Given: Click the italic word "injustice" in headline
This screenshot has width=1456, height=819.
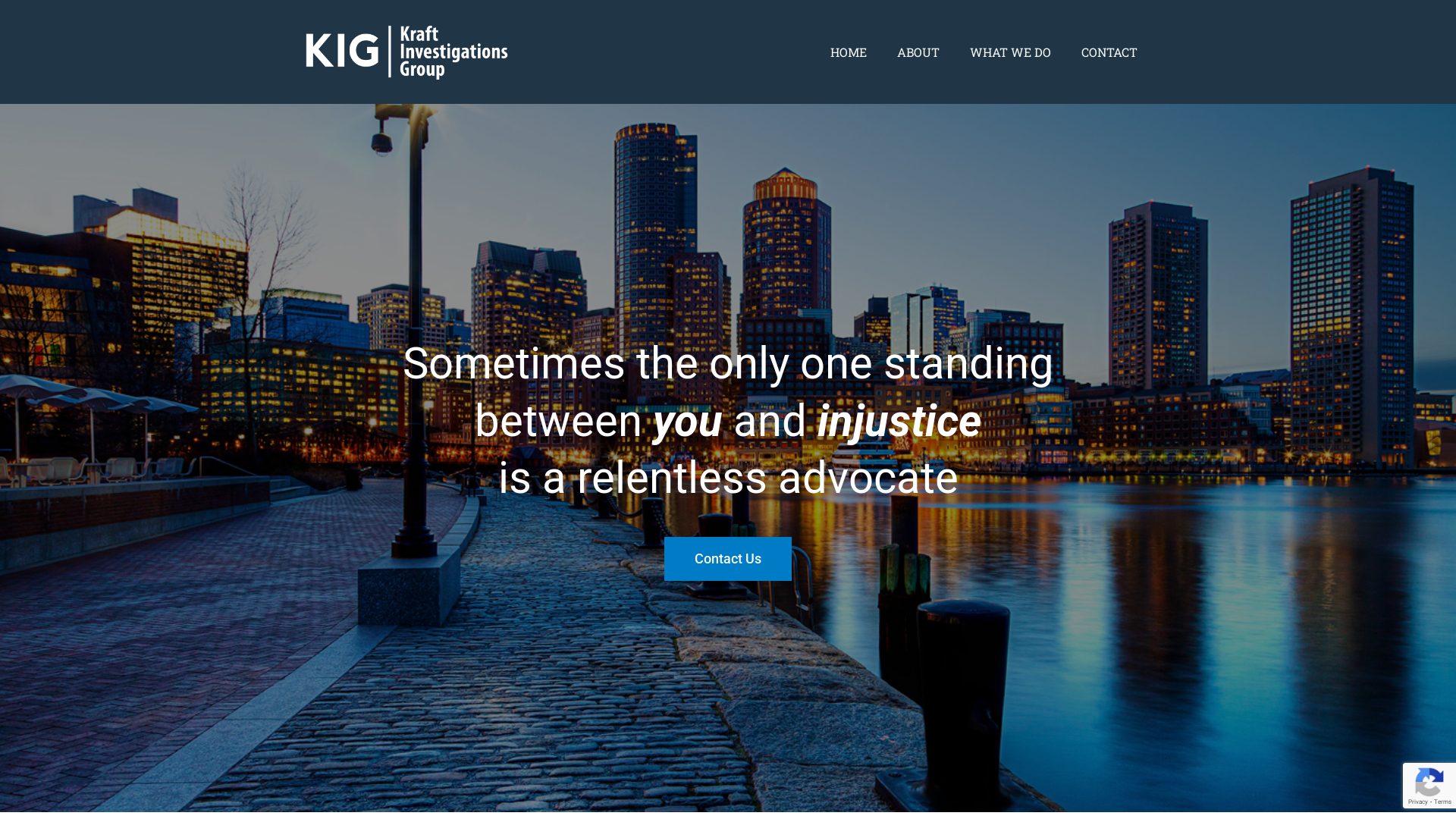Looking at the screenshot, I should click(899, 421).
